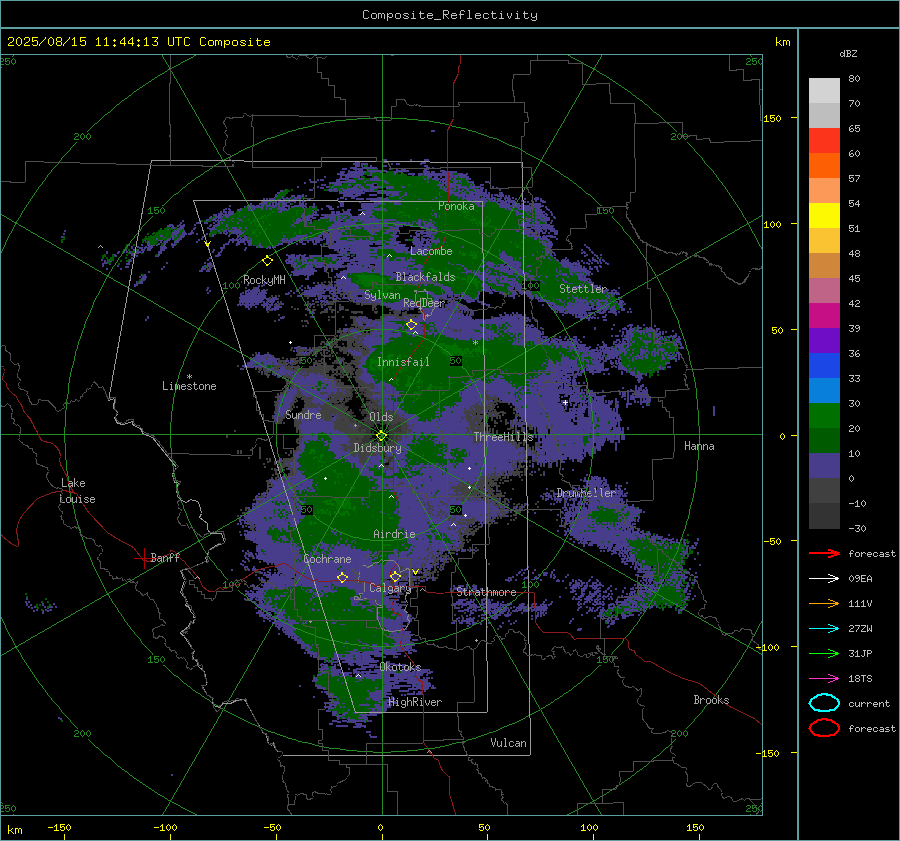Screen dimensions: 900x841
Task: Click the 100 tick label on bottom axis
Action: point(589,827)
